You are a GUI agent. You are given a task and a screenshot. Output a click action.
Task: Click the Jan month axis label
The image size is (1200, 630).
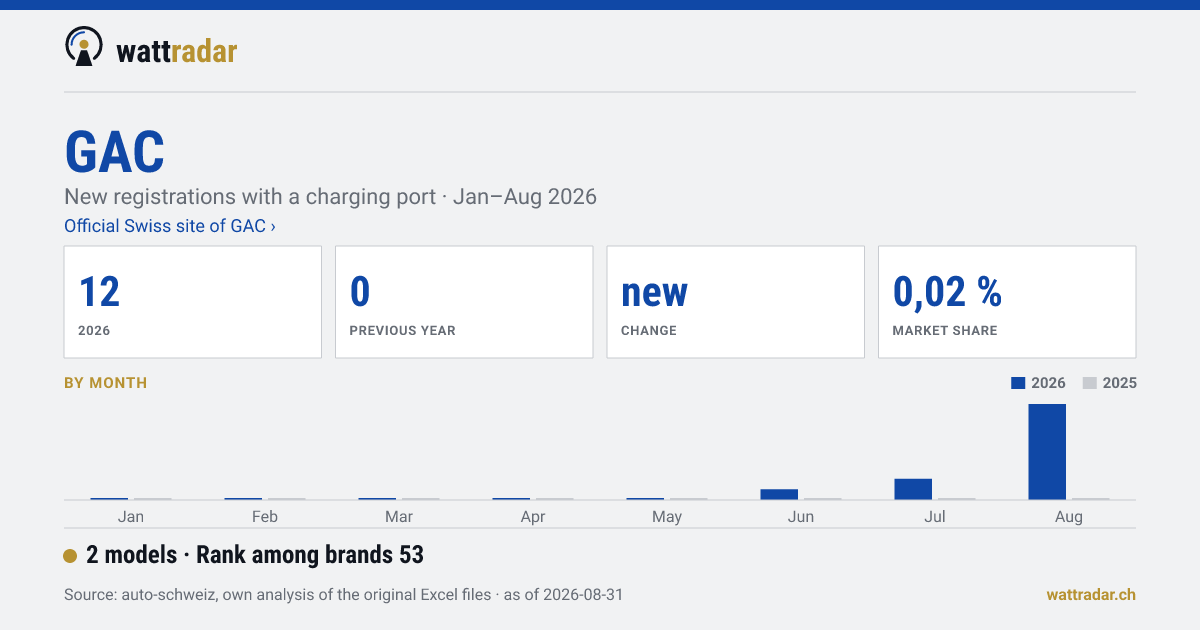pos(131,516)
